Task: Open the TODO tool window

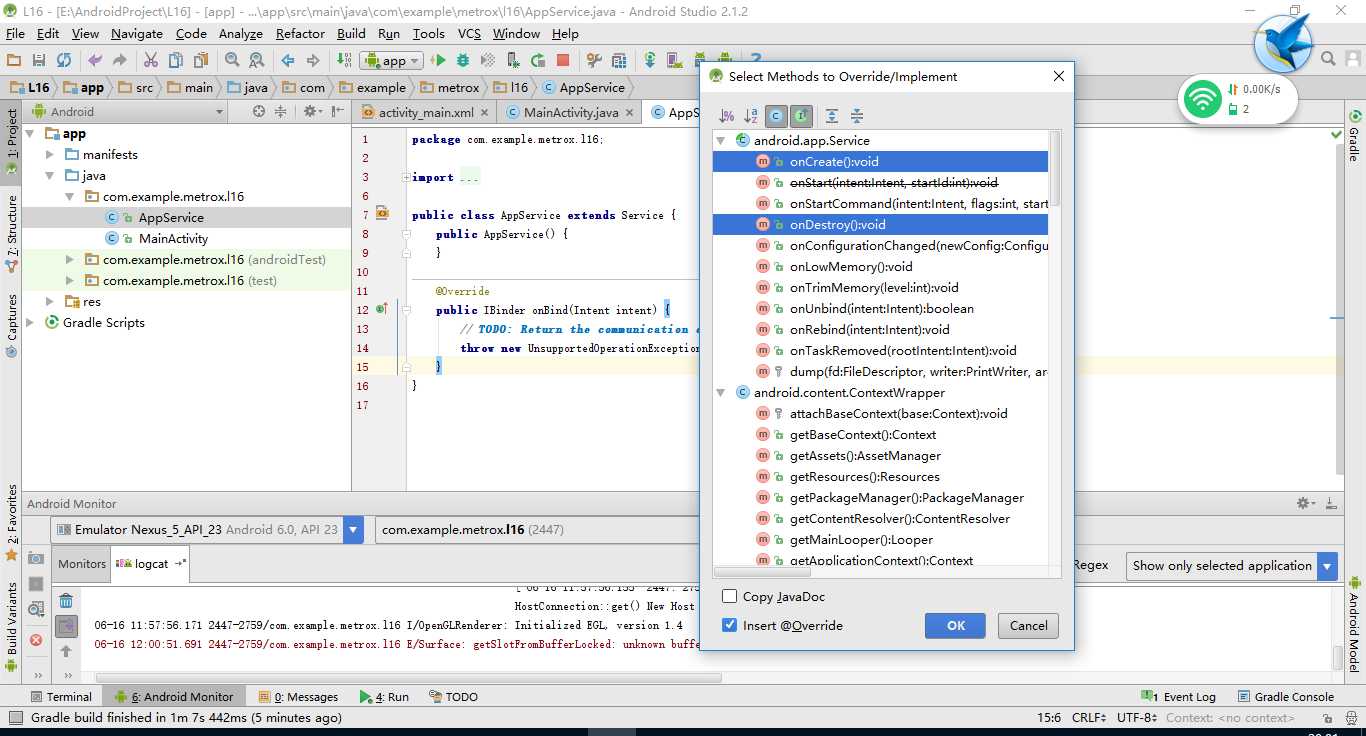Action: click(x=453, y=696)
